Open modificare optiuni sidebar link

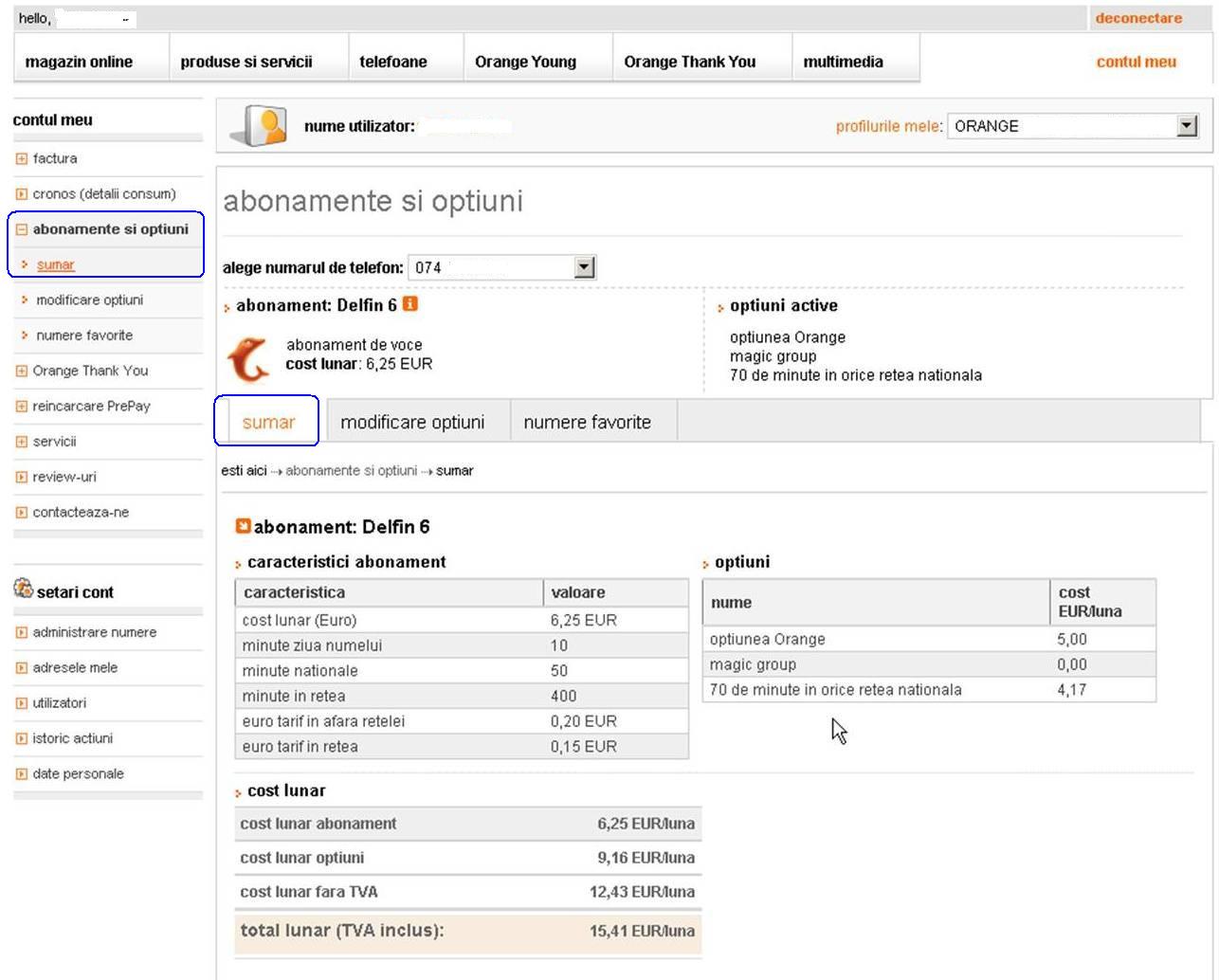(89, 300)
